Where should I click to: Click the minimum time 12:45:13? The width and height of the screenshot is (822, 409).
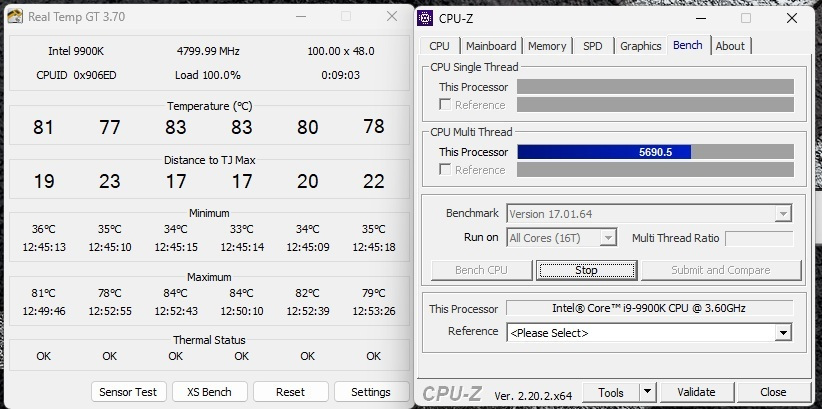[x=44, y=247]
